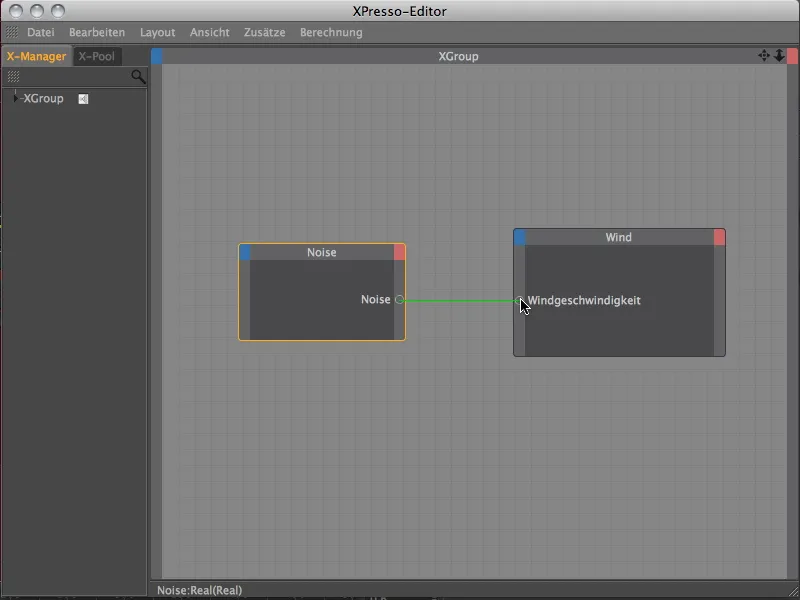
Task: Open the Ansicht menu
Action: [x=210, y=32]
